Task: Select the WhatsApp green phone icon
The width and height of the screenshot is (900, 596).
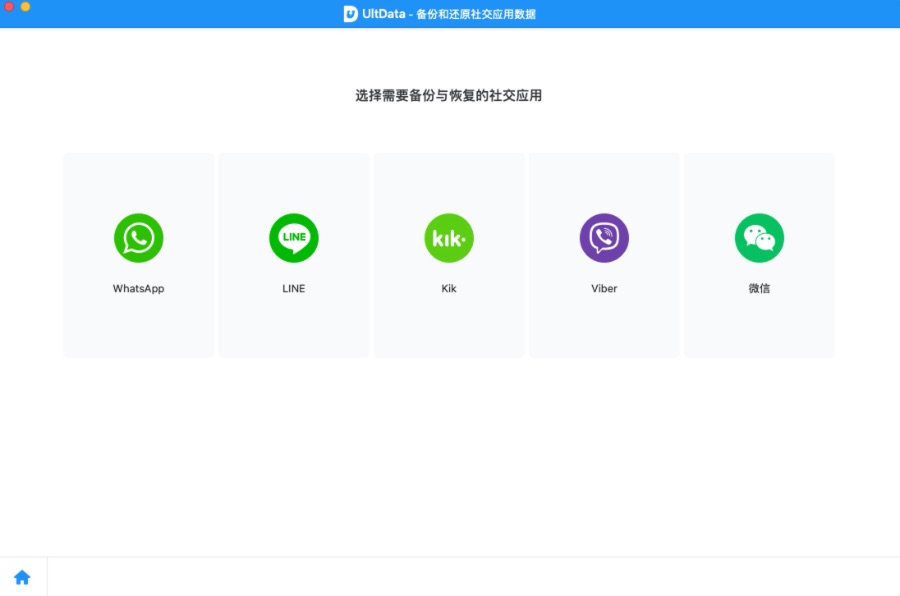Action: point(138,238)
